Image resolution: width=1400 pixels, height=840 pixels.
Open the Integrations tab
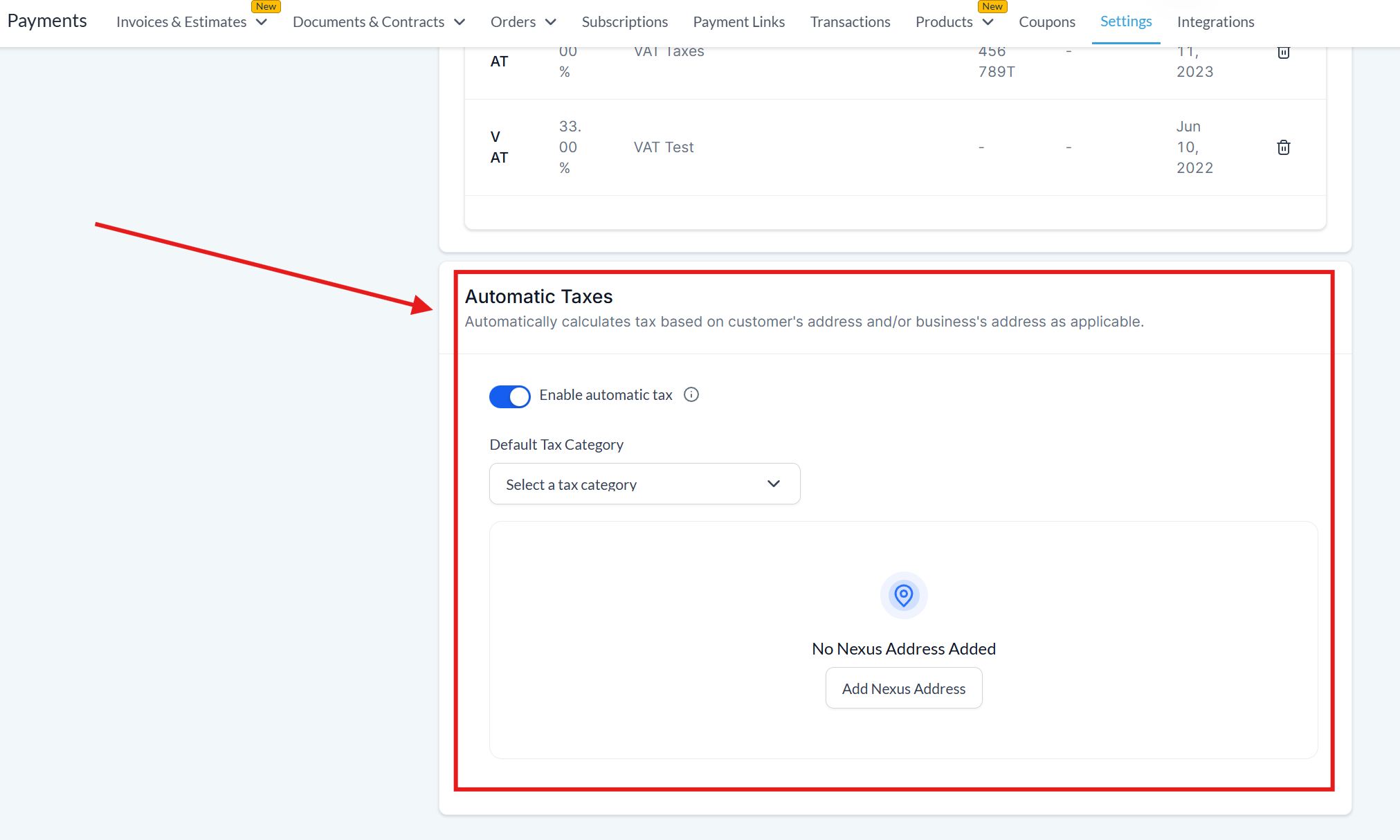point(1215,22)
